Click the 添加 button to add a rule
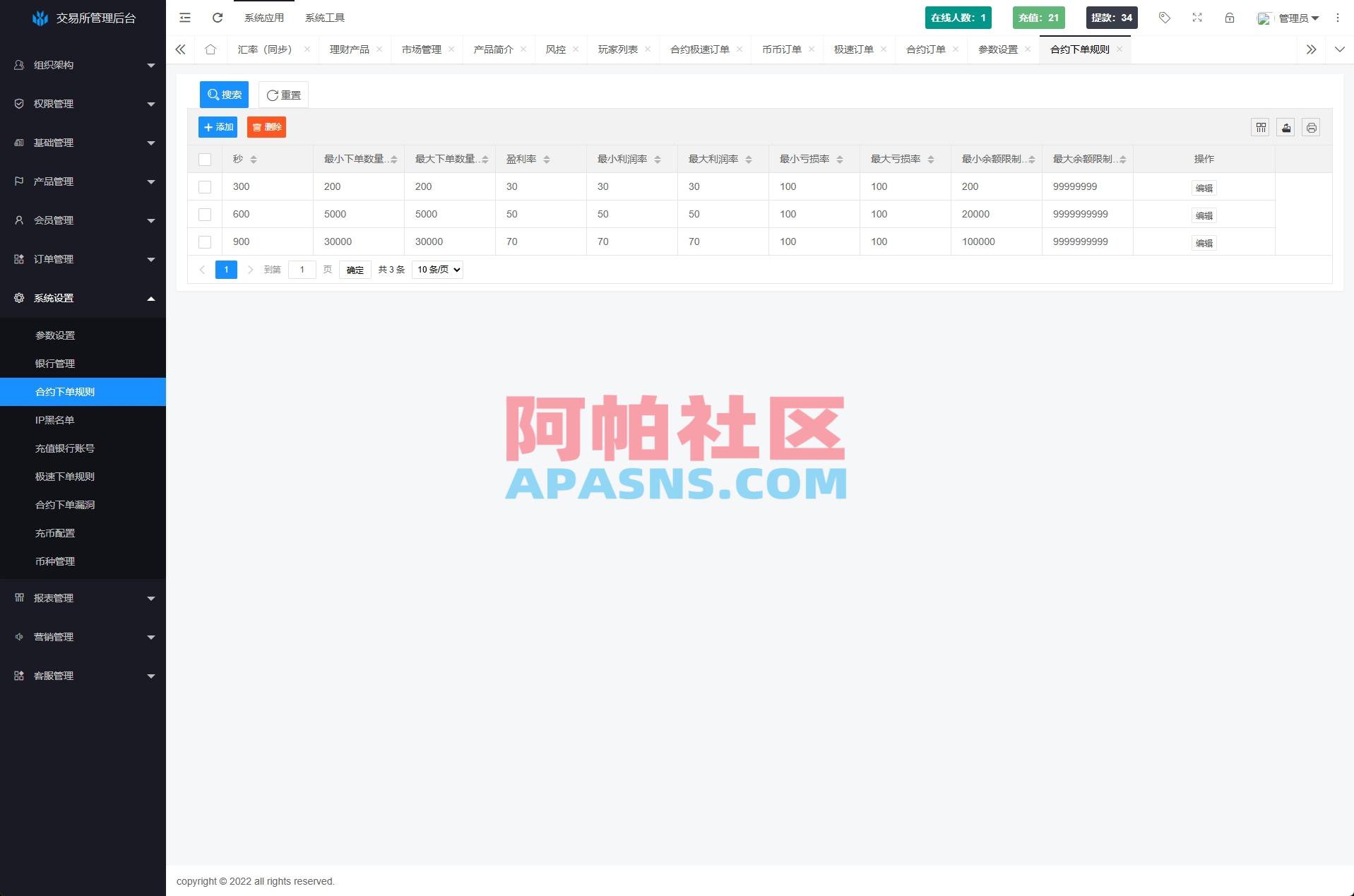The image size is (1354, 896). 218,127
